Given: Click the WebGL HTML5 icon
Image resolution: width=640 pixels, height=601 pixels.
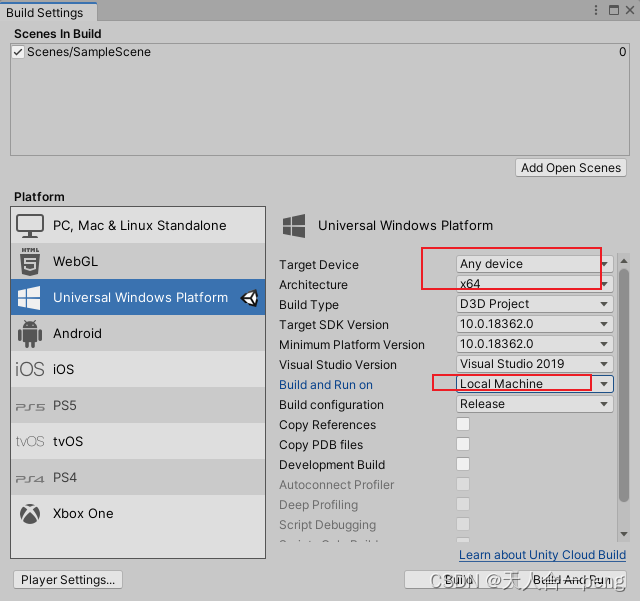Looking at the screenshot, I should click(30, 261).
